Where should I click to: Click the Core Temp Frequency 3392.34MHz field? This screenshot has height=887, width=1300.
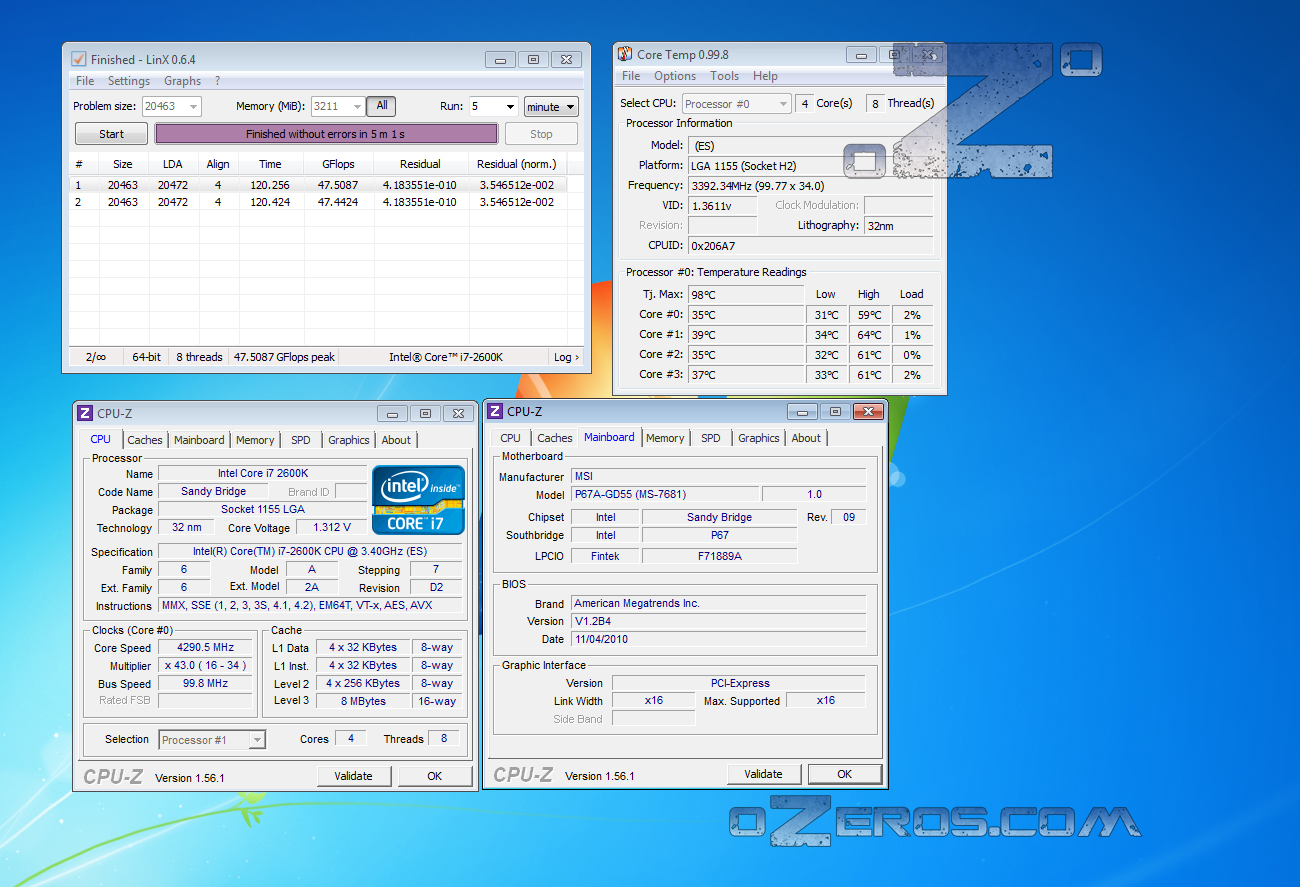tap(810, 185)
